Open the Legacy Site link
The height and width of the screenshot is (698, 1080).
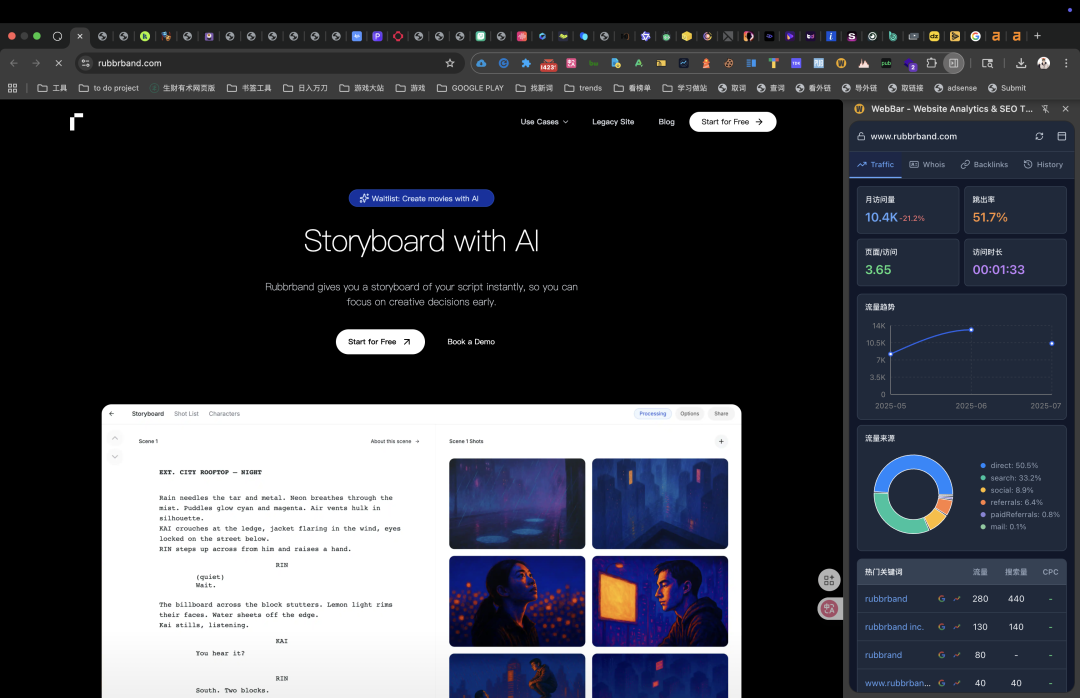tap(613, 122)
